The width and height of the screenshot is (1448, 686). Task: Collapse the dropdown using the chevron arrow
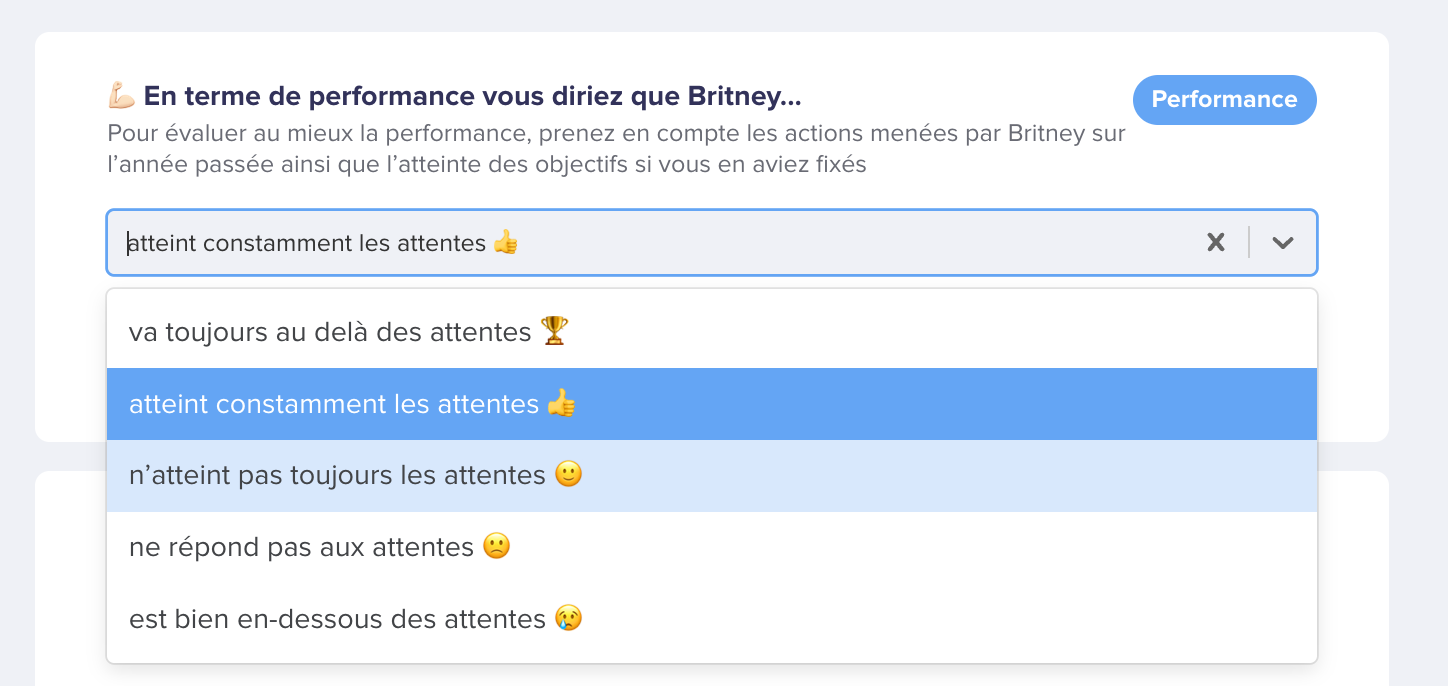(1283, 242)
